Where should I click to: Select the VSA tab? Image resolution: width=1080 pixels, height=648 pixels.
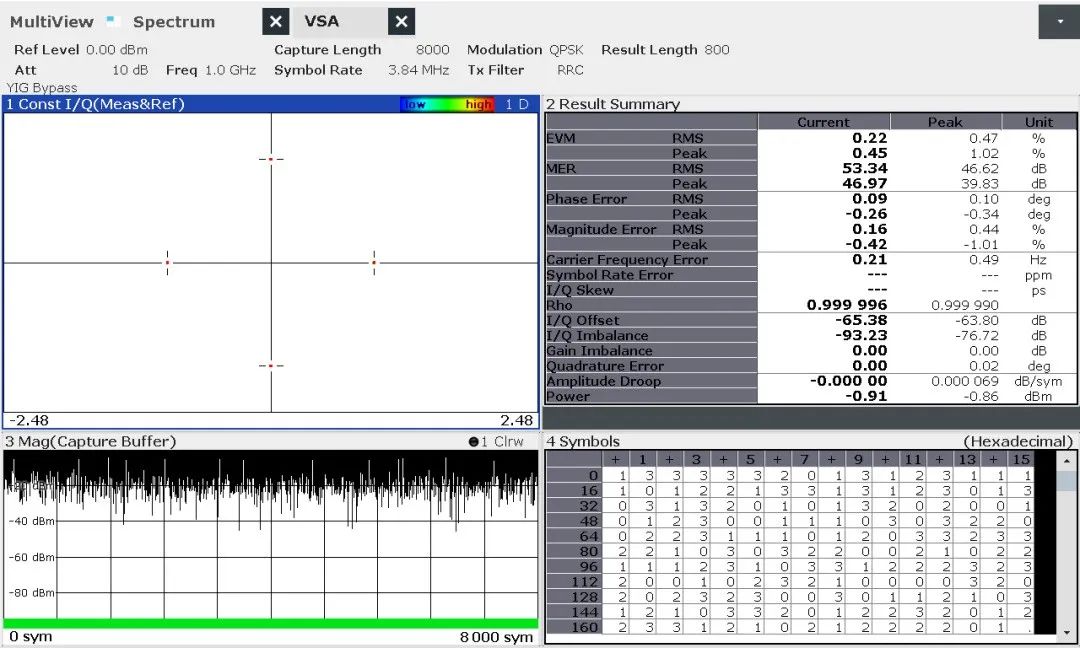click(322, 21)
